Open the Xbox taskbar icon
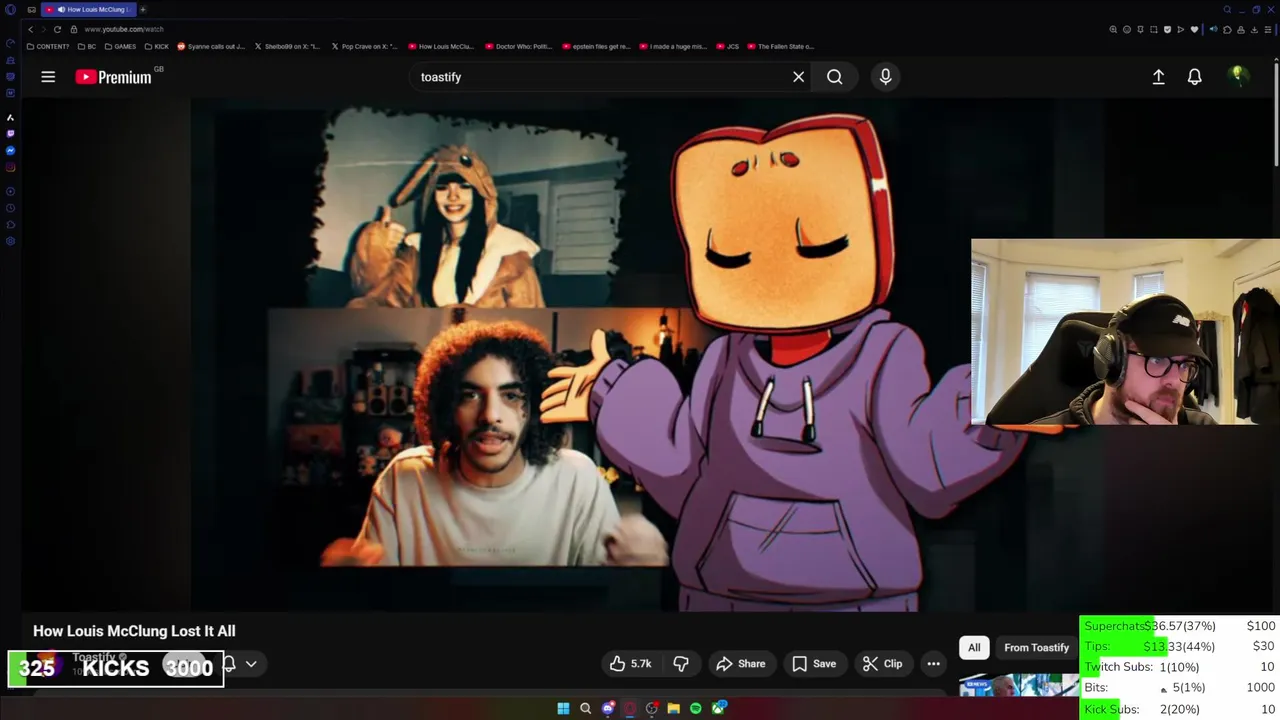Viewport: 1280px width, 720px height. 718,708
